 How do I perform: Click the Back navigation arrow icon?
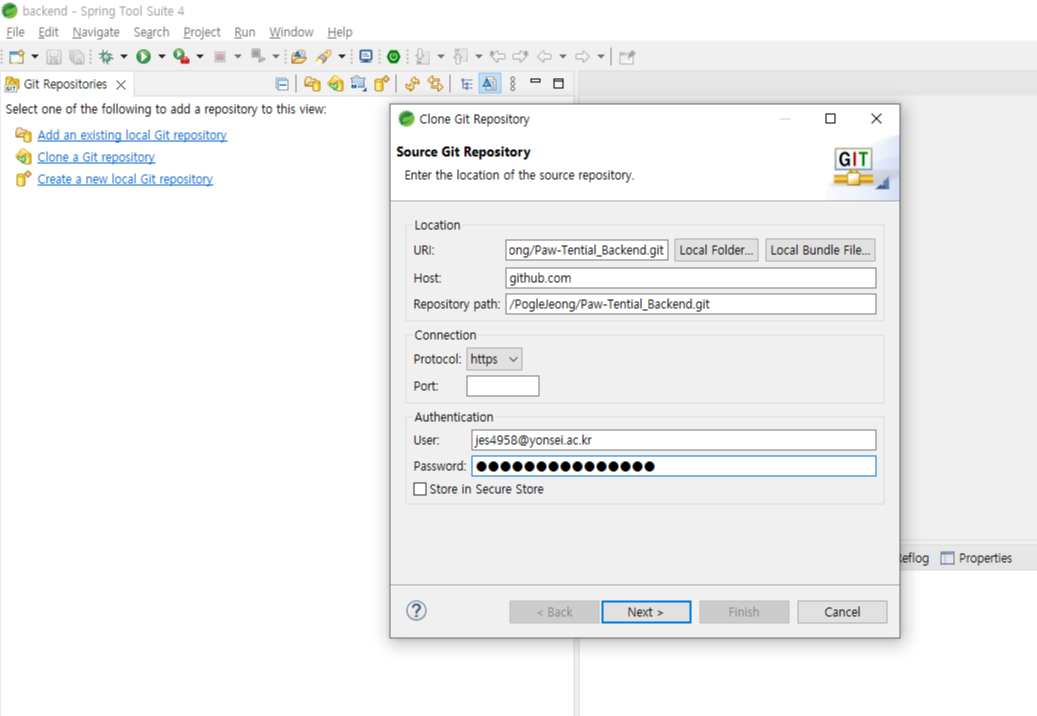(x=544, y=57)
